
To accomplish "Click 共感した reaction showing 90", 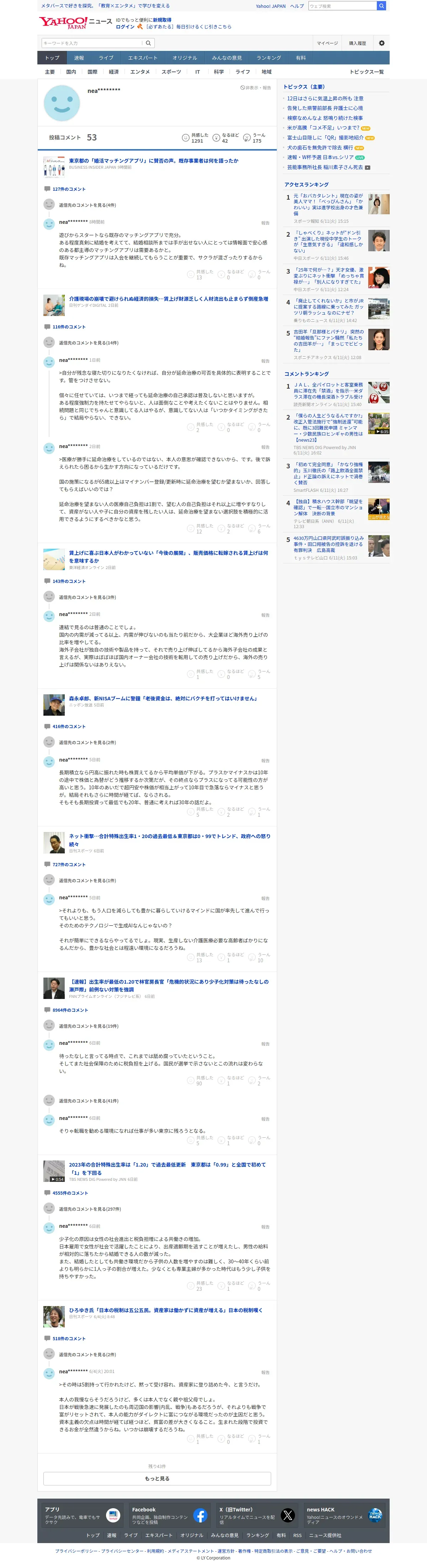I will coord(200,1080).
